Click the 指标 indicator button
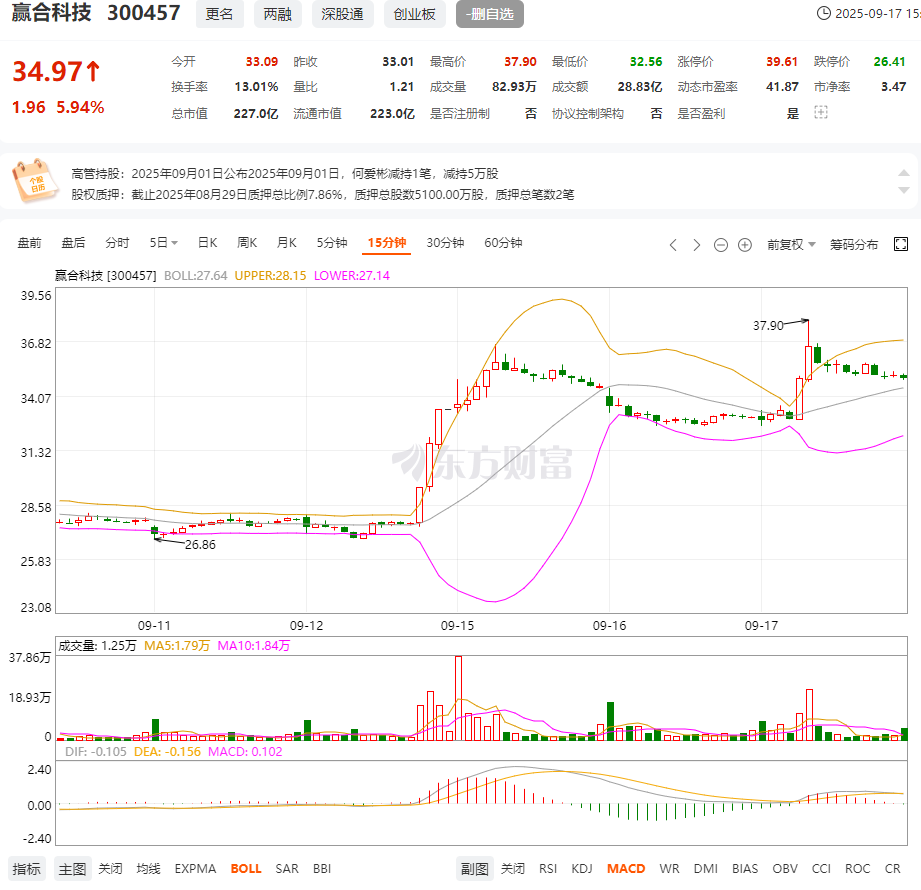Image resolution: width=921 pixels, height=890 pixels. coord(26,869)
